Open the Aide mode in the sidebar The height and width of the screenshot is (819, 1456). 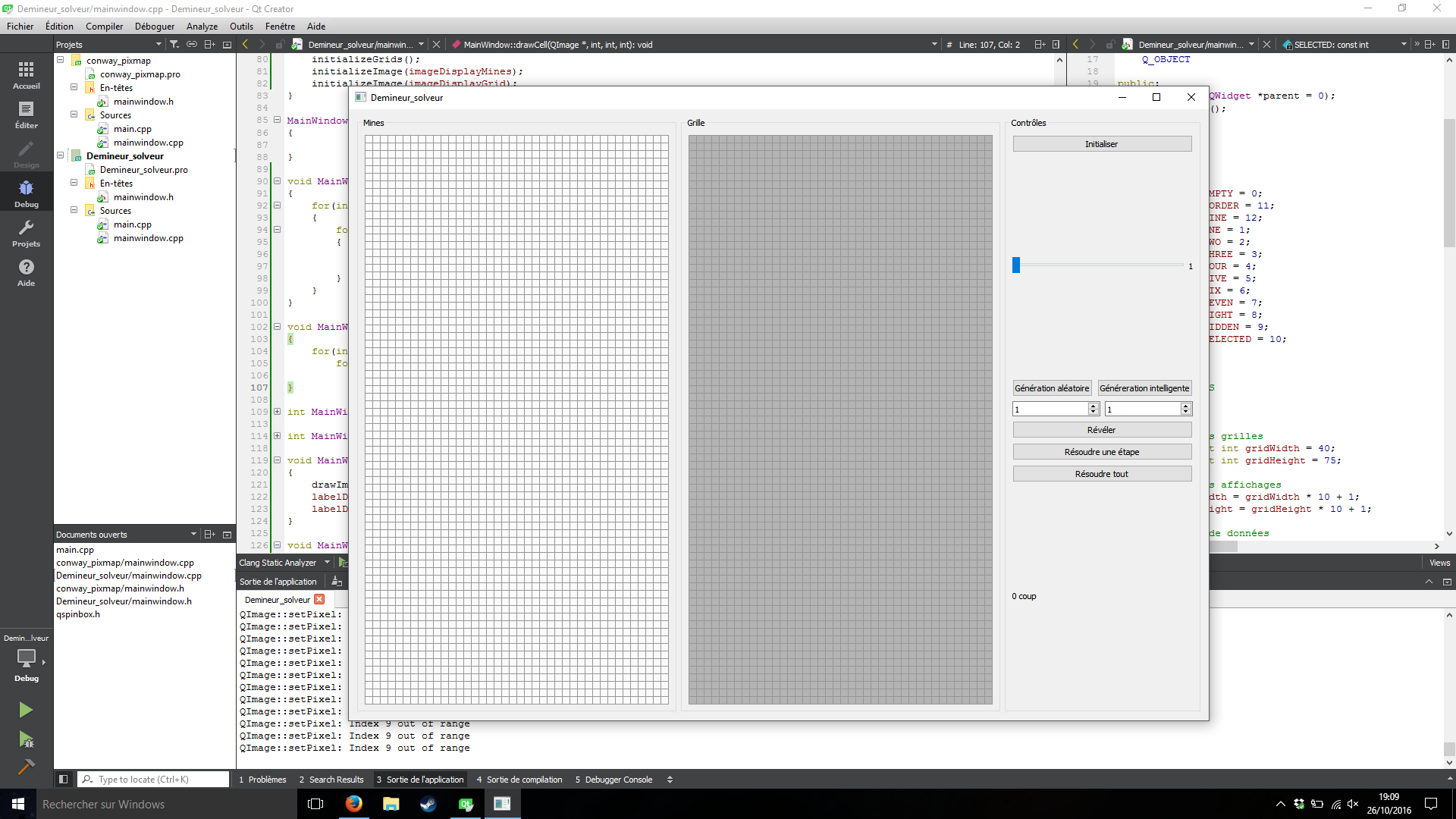pyautogui.click(x=26, y=271)
